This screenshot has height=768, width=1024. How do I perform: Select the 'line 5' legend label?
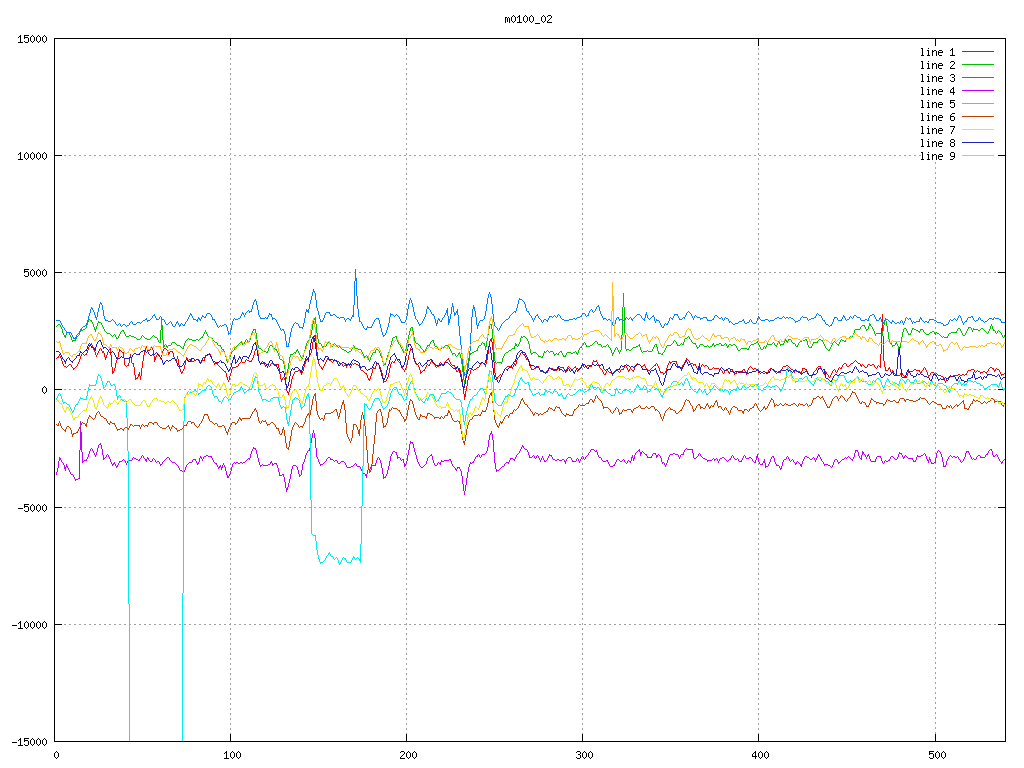click(x=937, y=104)
